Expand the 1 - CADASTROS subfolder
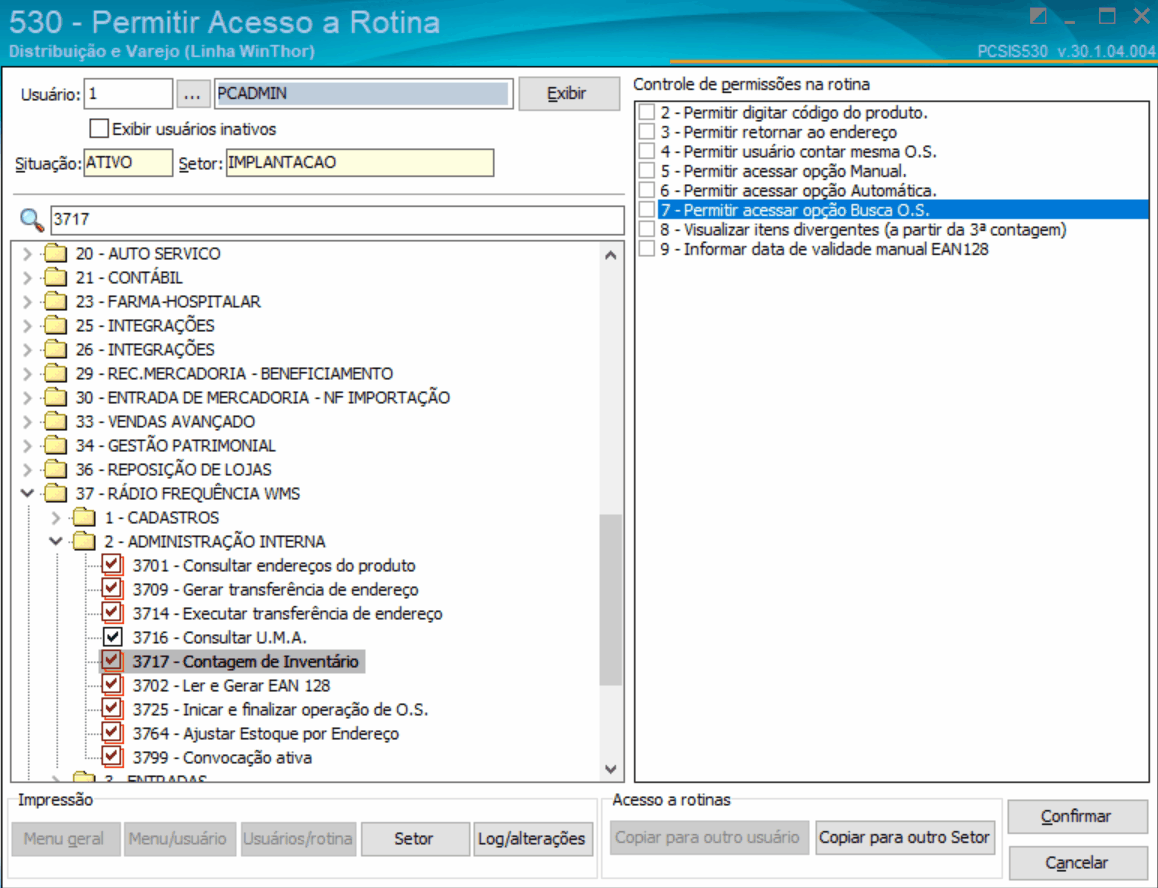The image size is (1158, 888). click(x=55, y=518)
